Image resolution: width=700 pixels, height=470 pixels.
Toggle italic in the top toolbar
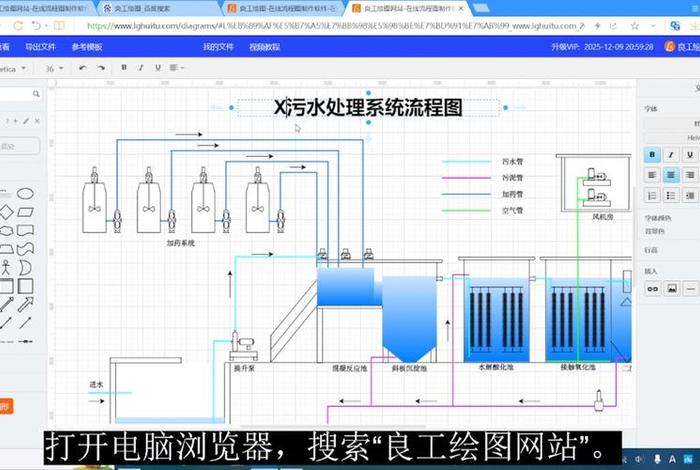click(x=141, y=67)
